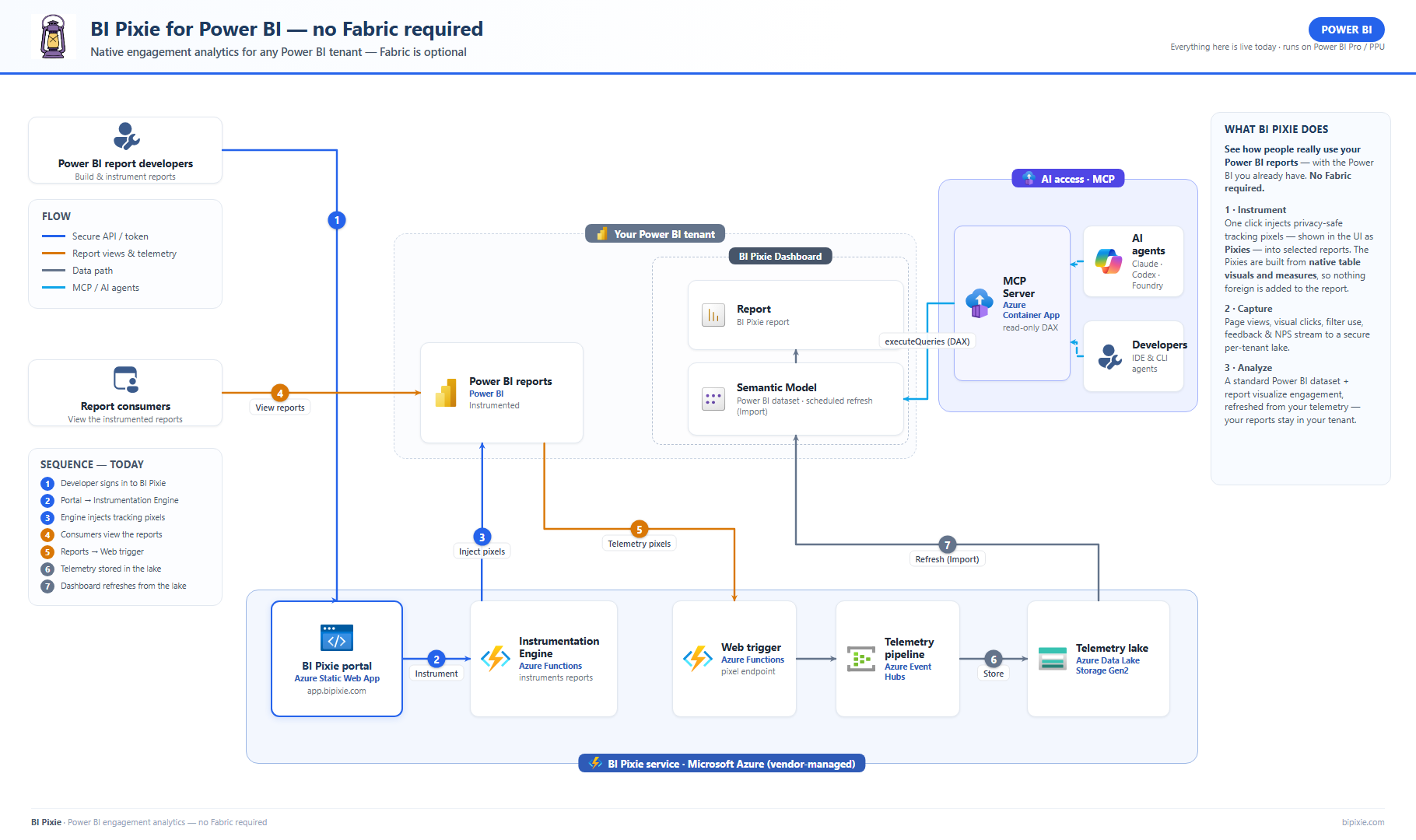Image resolution: width=1416 pixels, height=840 pixels.
Task: Click the Store label
Action: 994,674
